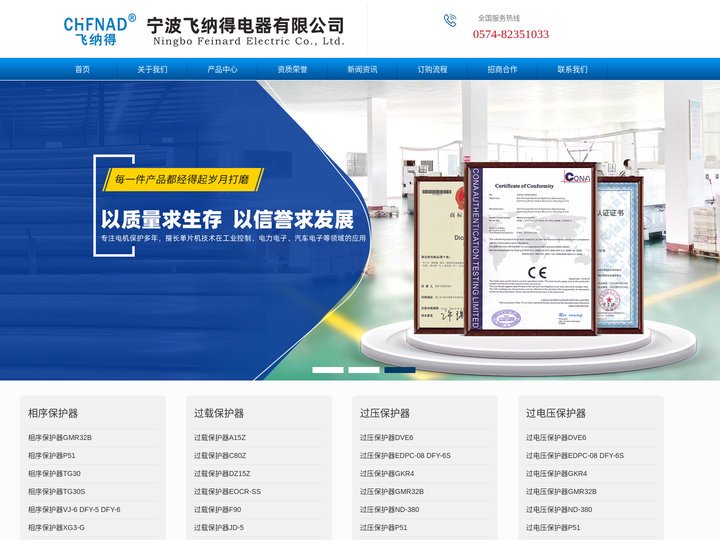Image resolution: width=720 pixels, height=540 pixels.
Task: Open product 过电压保护器P51
Action: click(553, 528)
